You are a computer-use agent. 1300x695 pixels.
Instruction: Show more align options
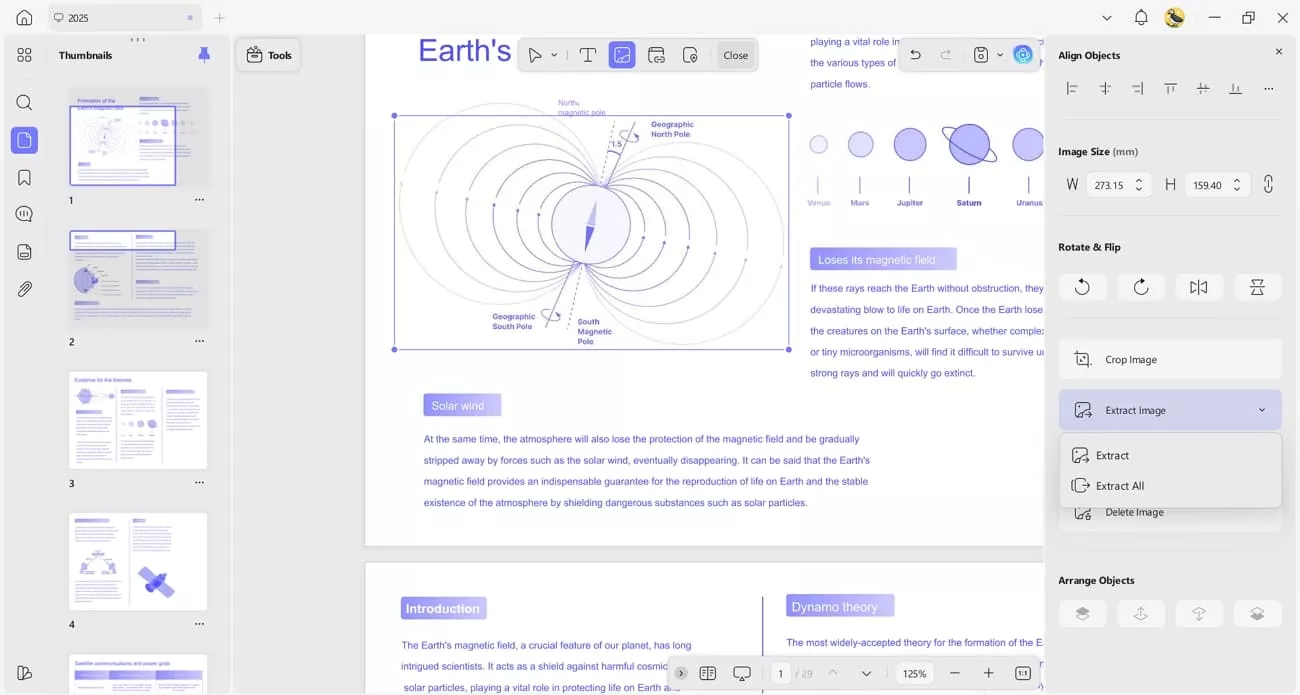tap(1268, 88)
